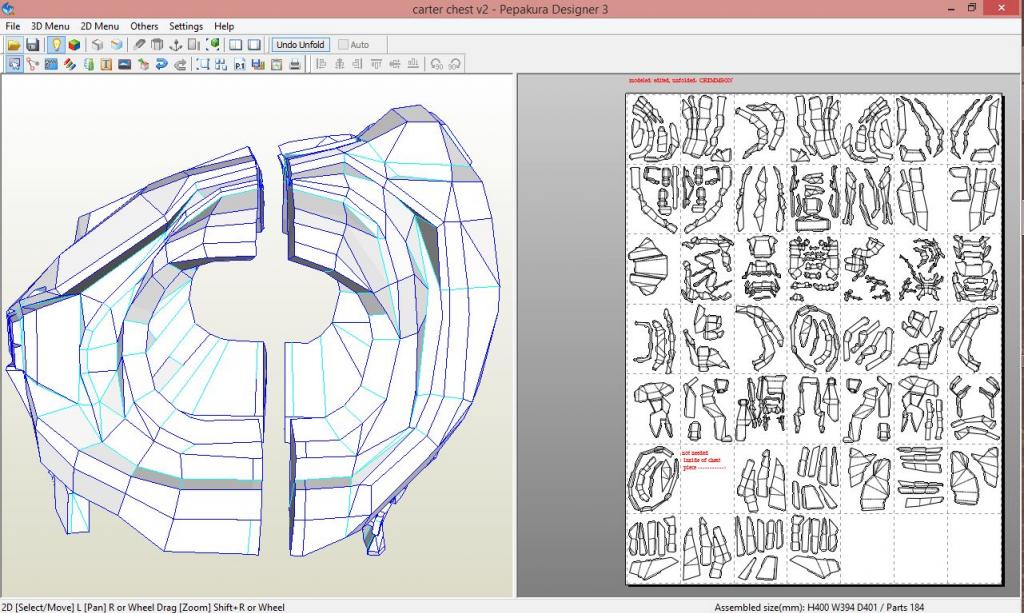
Task: Click the grey curved arrow icon
Action: click(180, 64)
